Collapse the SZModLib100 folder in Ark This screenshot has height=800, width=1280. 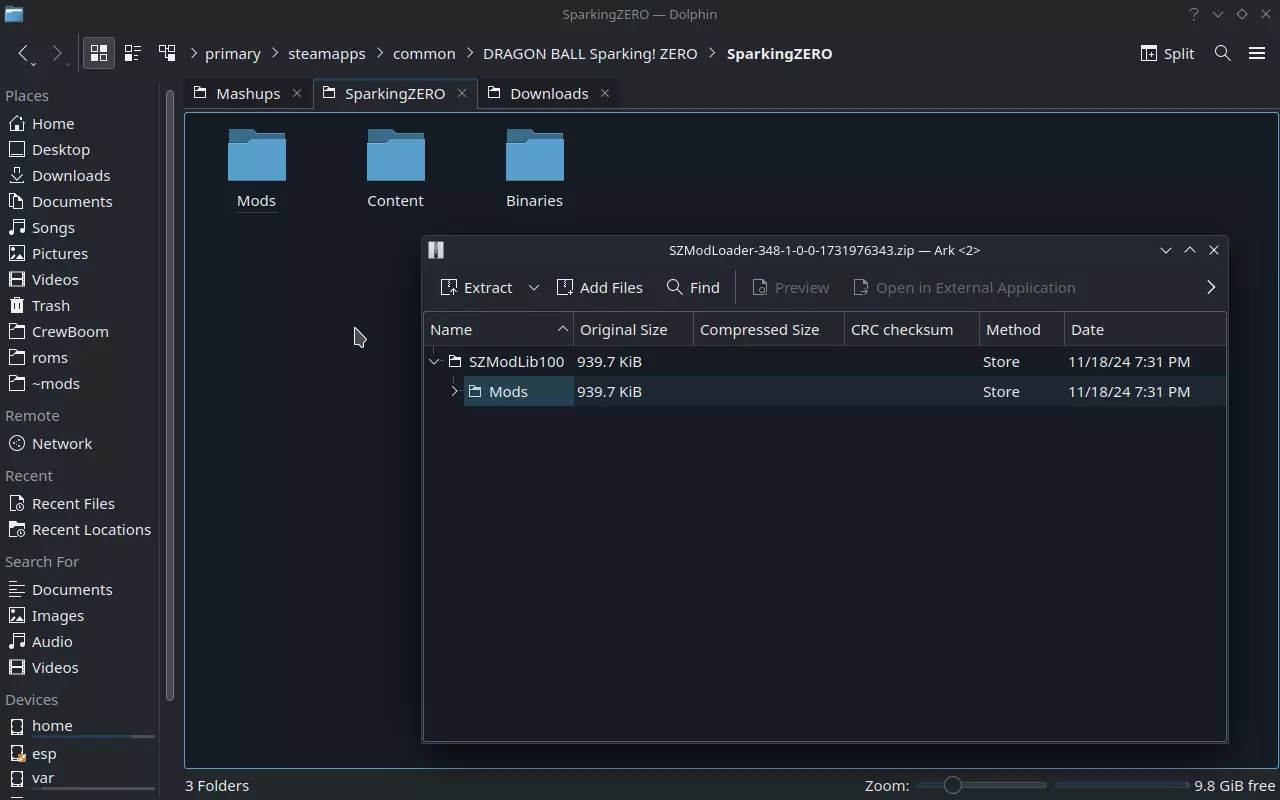434,361
